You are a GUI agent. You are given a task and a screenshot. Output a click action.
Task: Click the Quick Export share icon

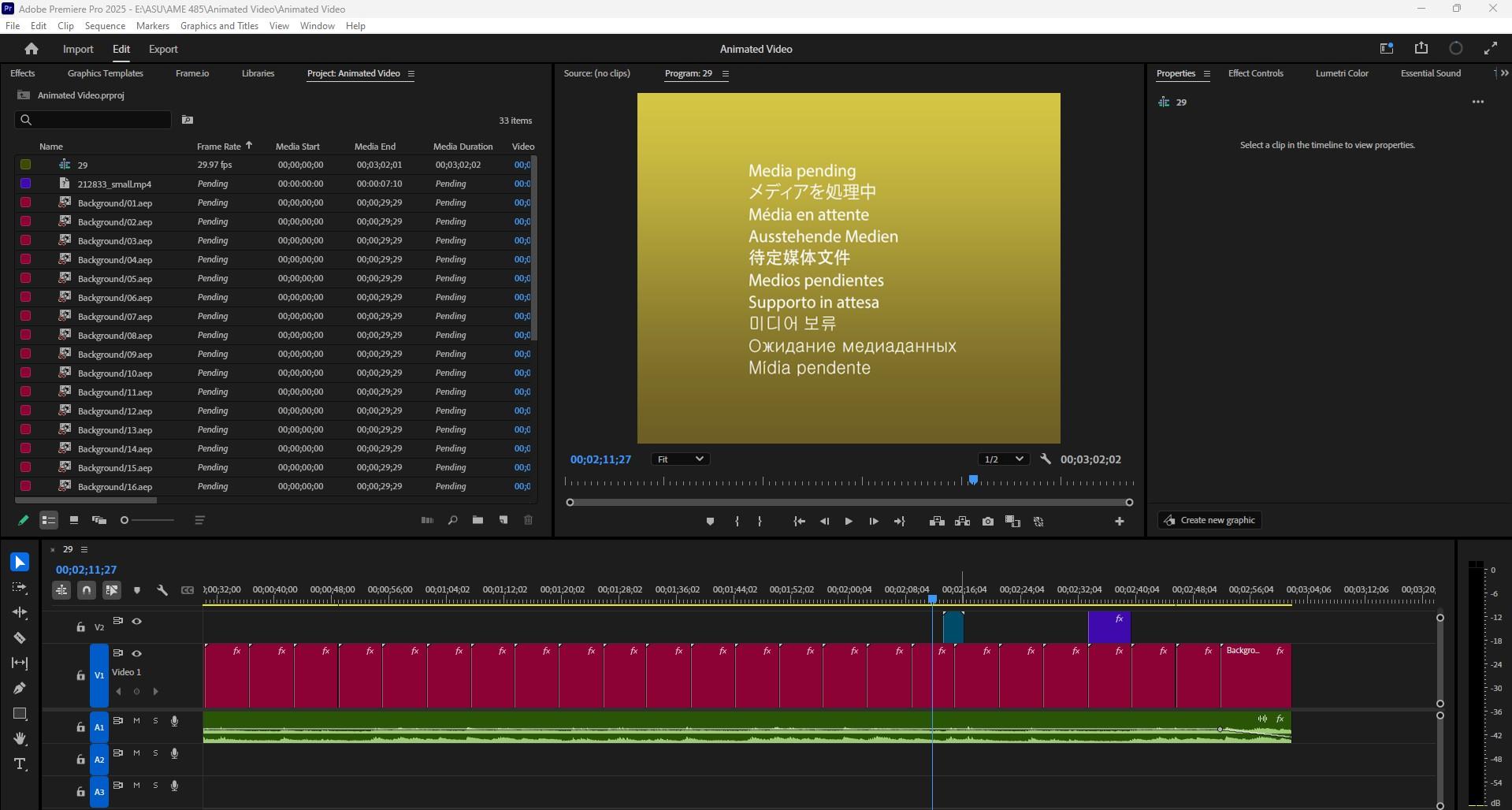pyautogui.click(x=1421, y=49)
